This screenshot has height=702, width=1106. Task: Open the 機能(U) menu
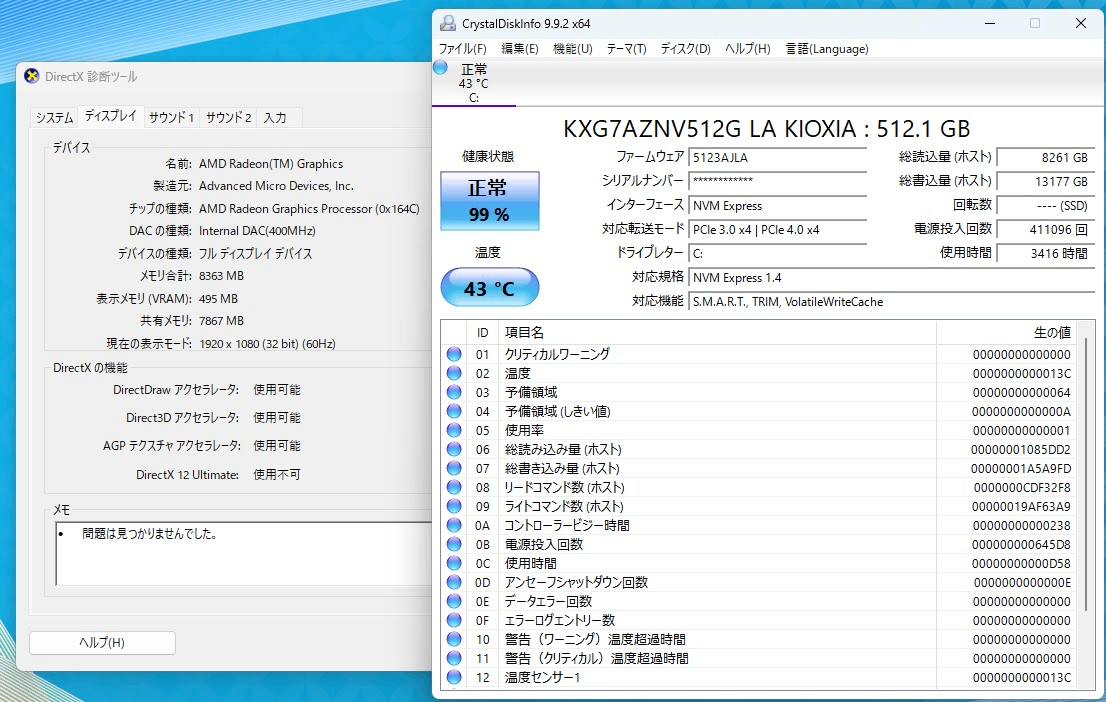point(573,49)
